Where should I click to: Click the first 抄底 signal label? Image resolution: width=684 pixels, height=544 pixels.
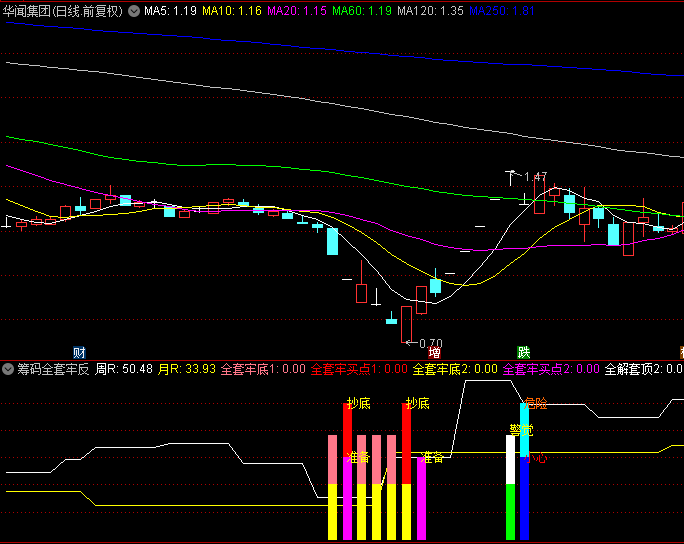359,404
